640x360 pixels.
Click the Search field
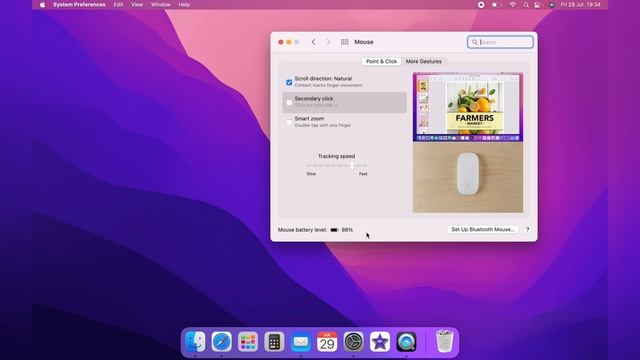(x=500, y=42)
